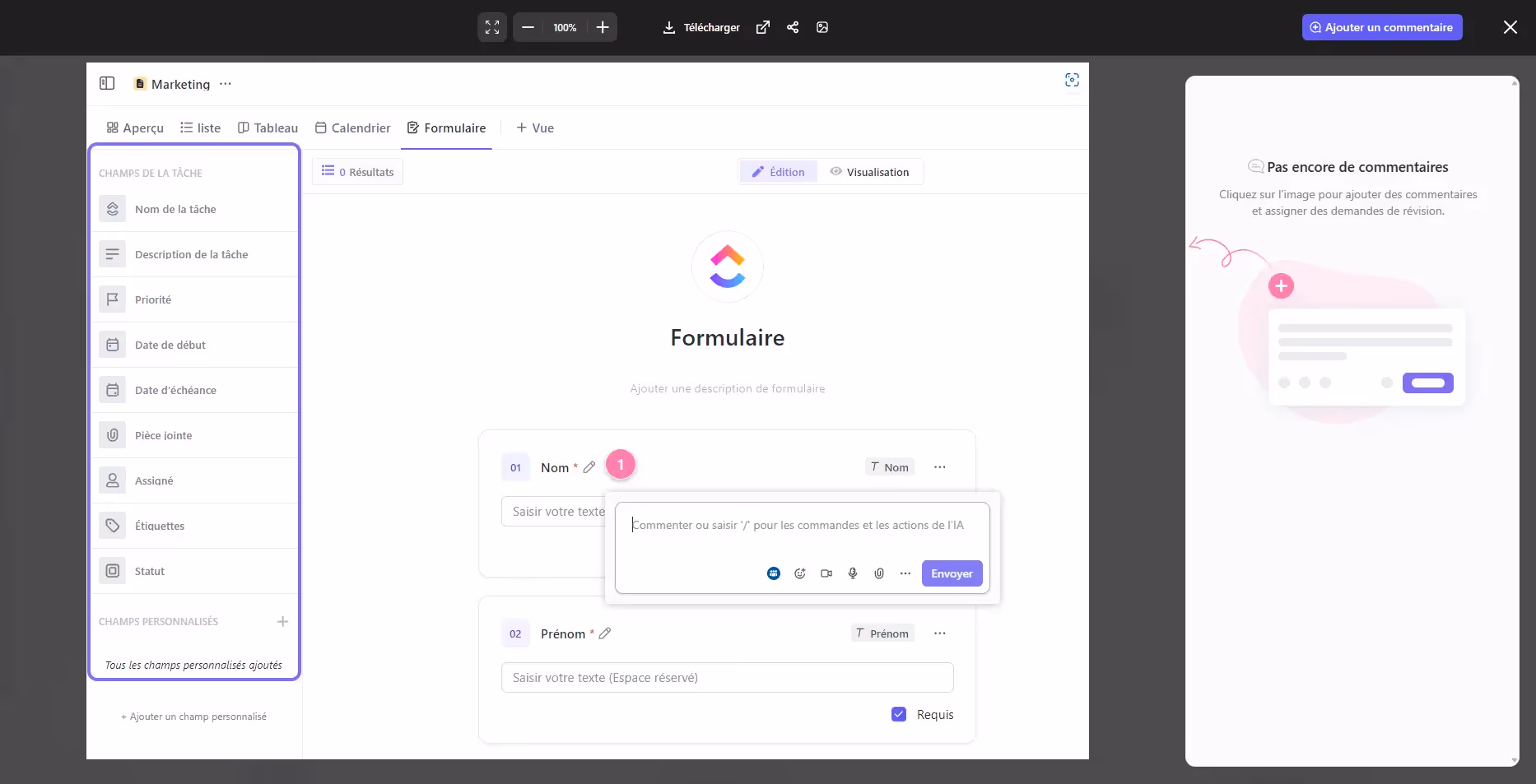Switch to the Calendrier tab
This screenshot has height=784, width=1536.
(352, 128)
